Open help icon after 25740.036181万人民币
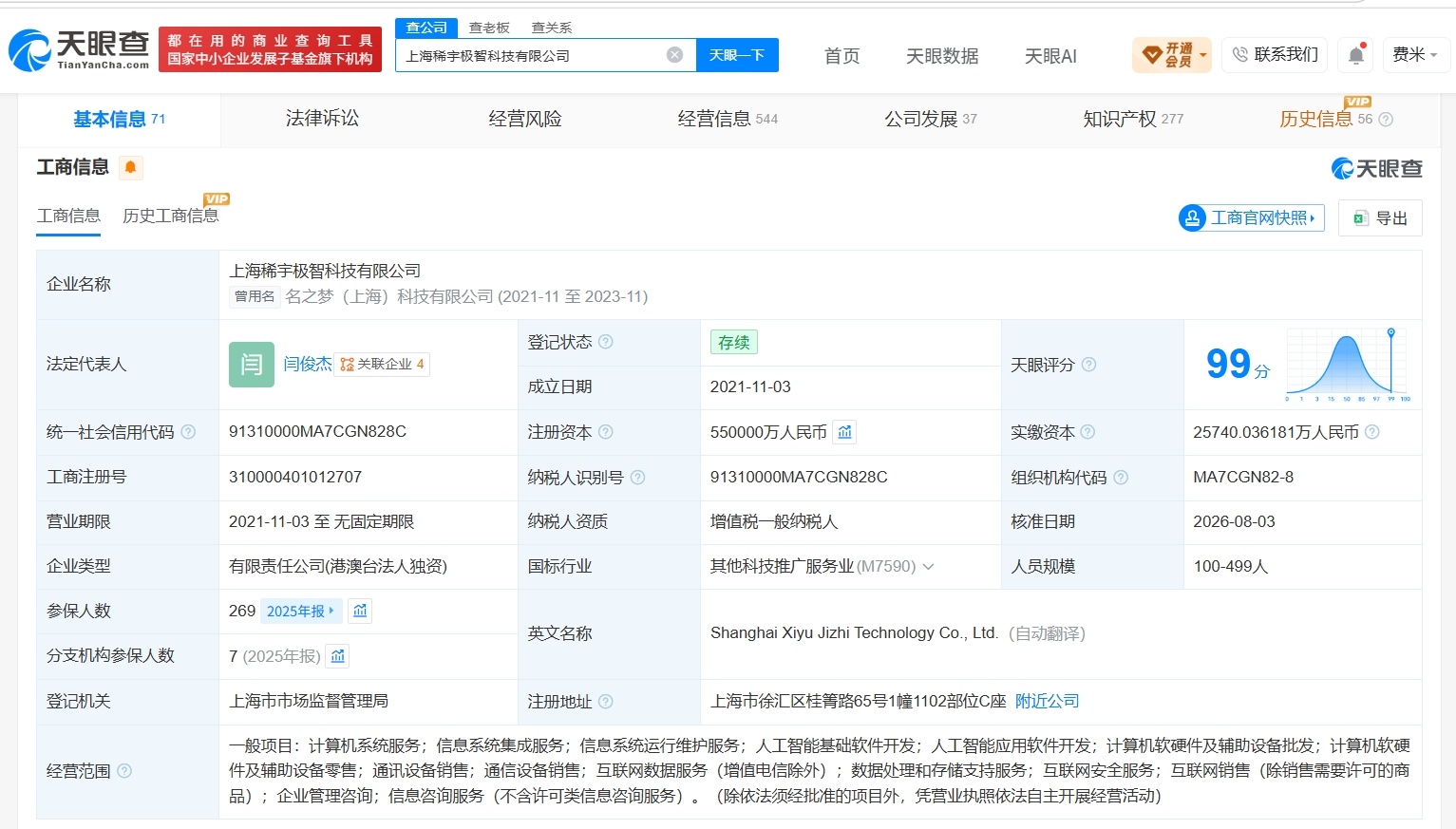Image resolution: width=1456 pixels, height=829 pixels. [1372, 432]
